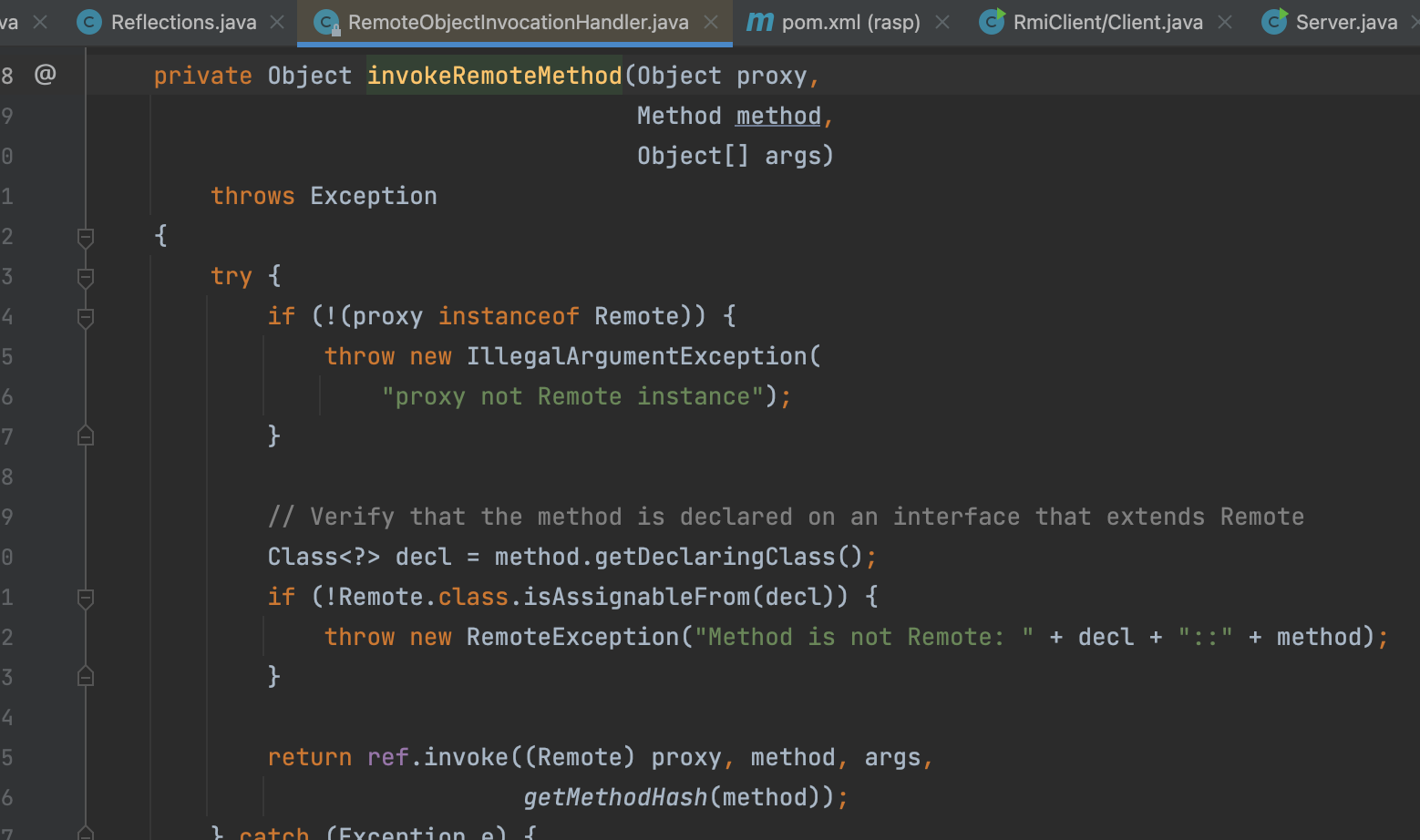Click the 'return' keyword
The width and height of the screenshot is (1420, 840).
coord(310,757)
